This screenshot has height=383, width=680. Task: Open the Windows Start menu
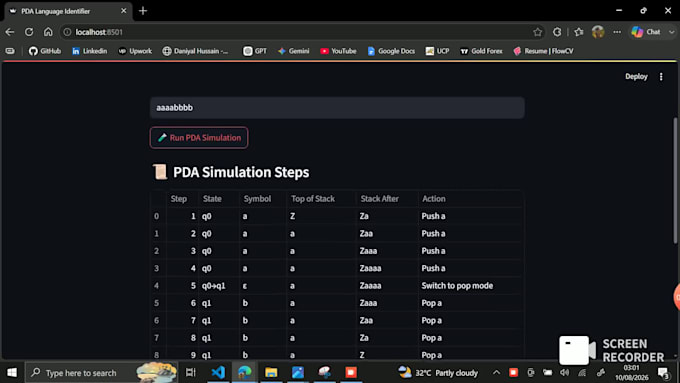click(12, 372)
